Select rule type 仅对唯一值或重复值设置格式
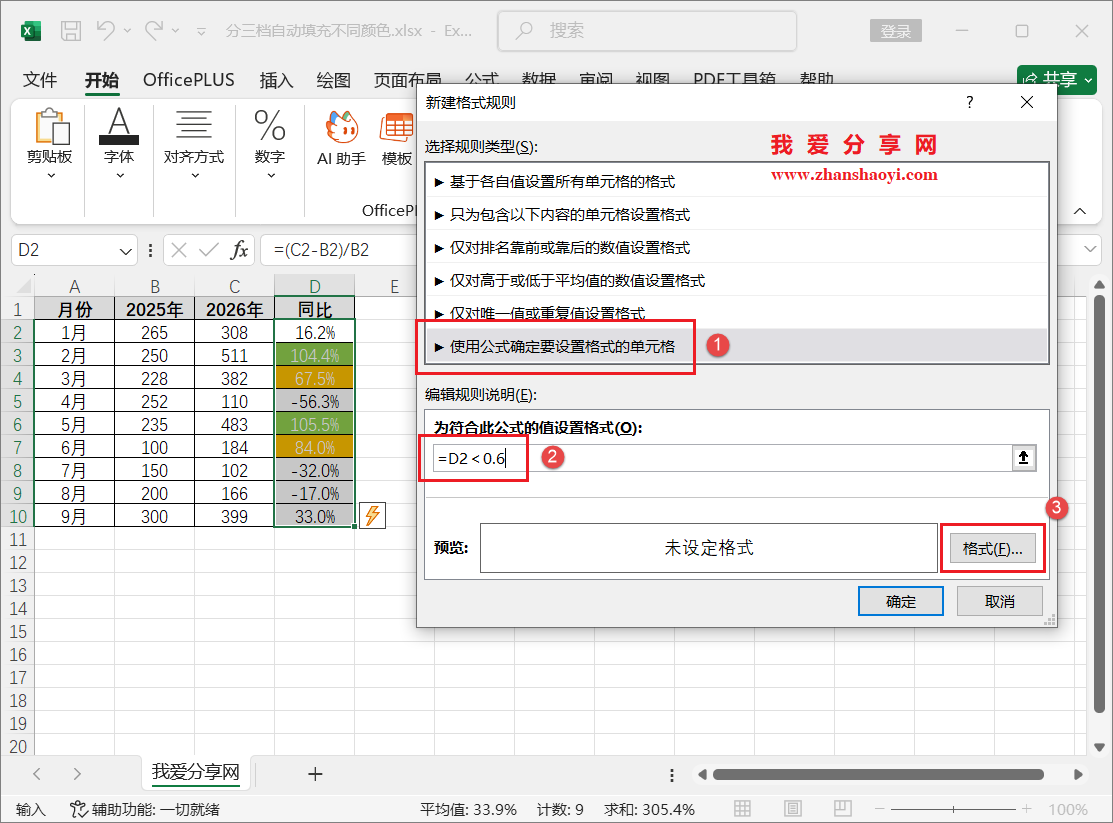The width and height of the screenshot is (1113, 823). click(736, 312)
